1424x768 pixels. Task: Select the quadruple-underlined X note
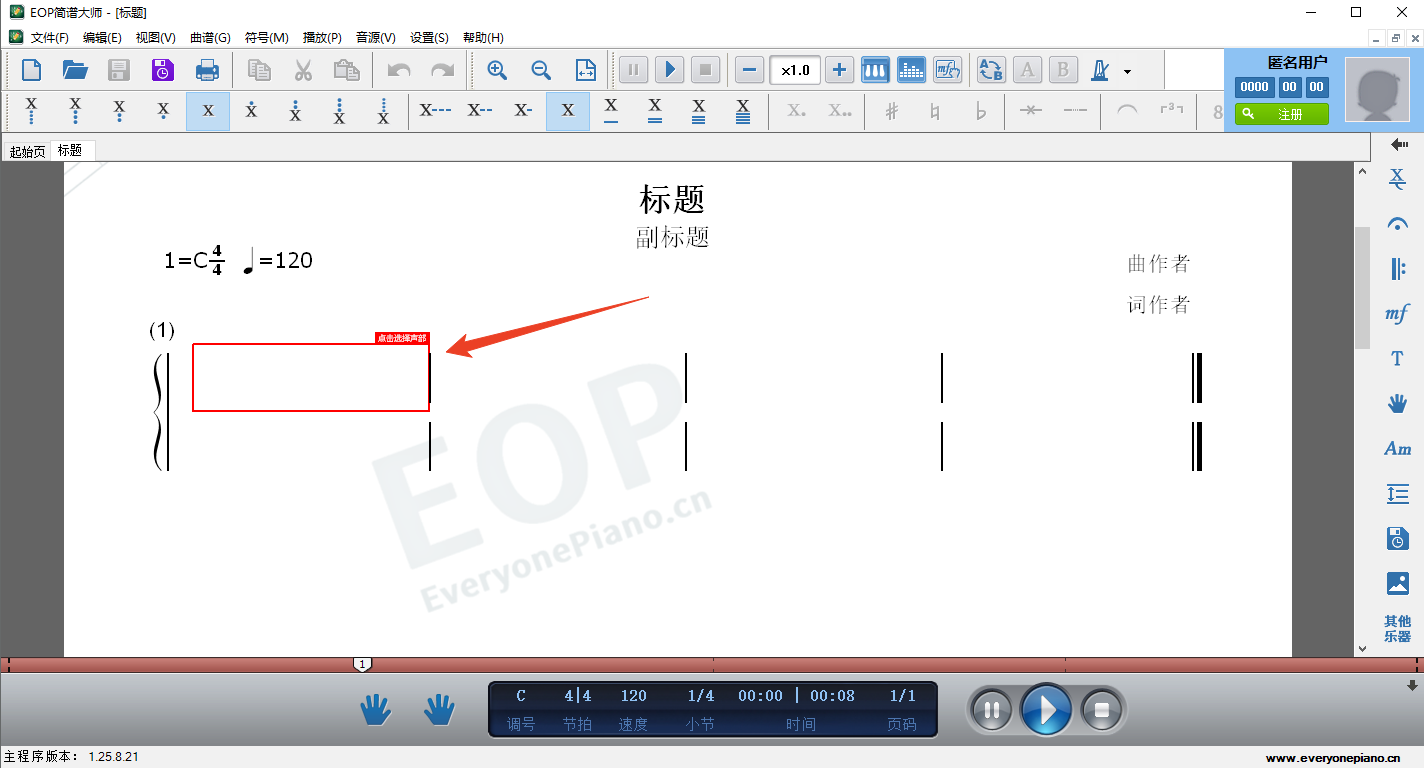pos(743,111)
